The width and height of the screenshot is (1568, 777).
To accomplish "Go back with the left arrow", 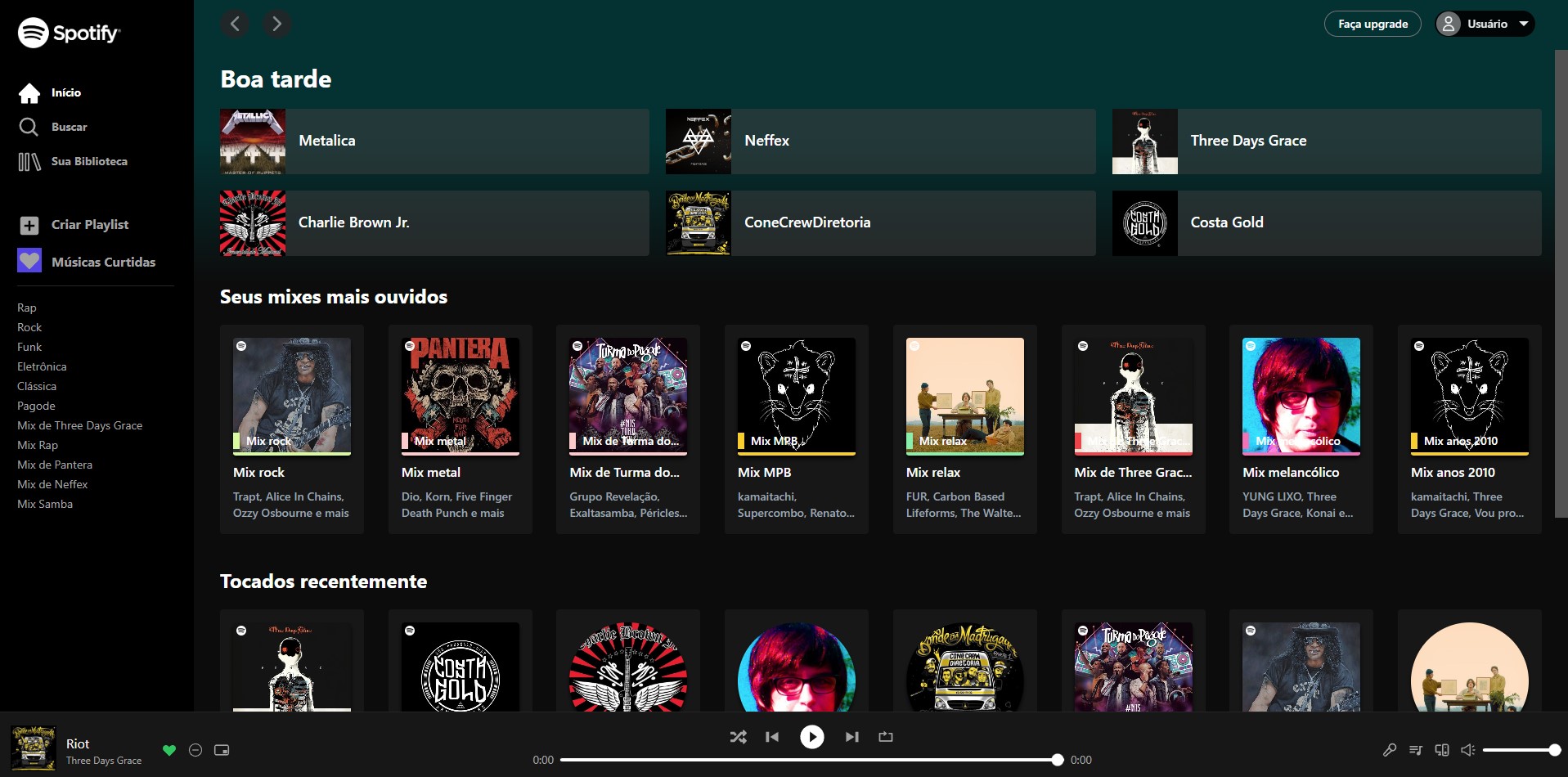I will pos(235,24).
